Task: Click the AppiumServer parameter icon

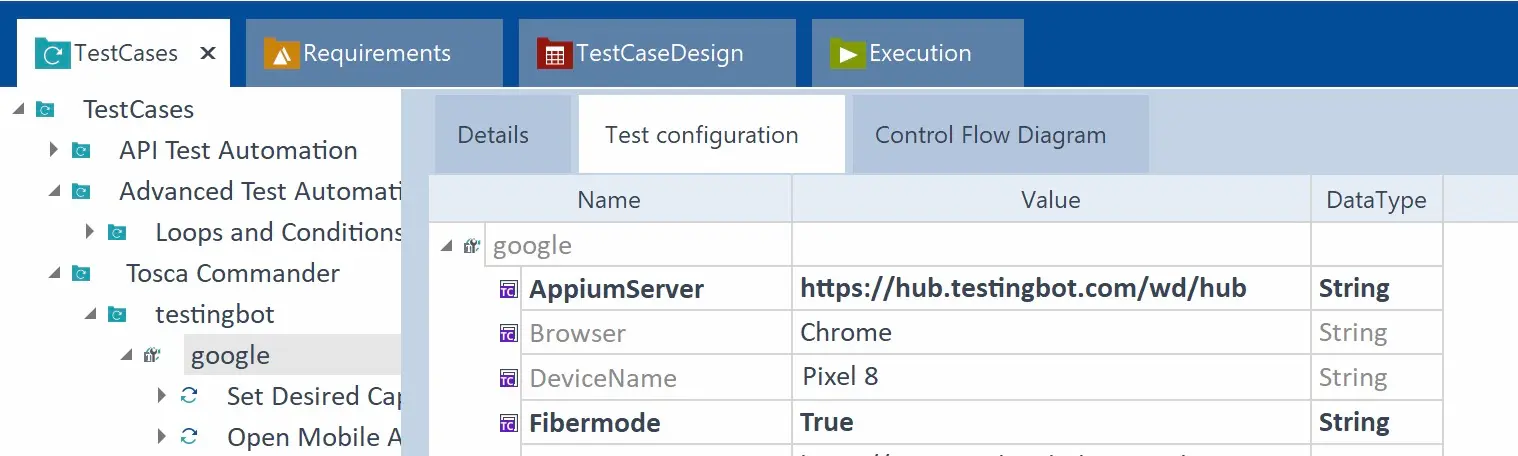Action: coord(509,290)
